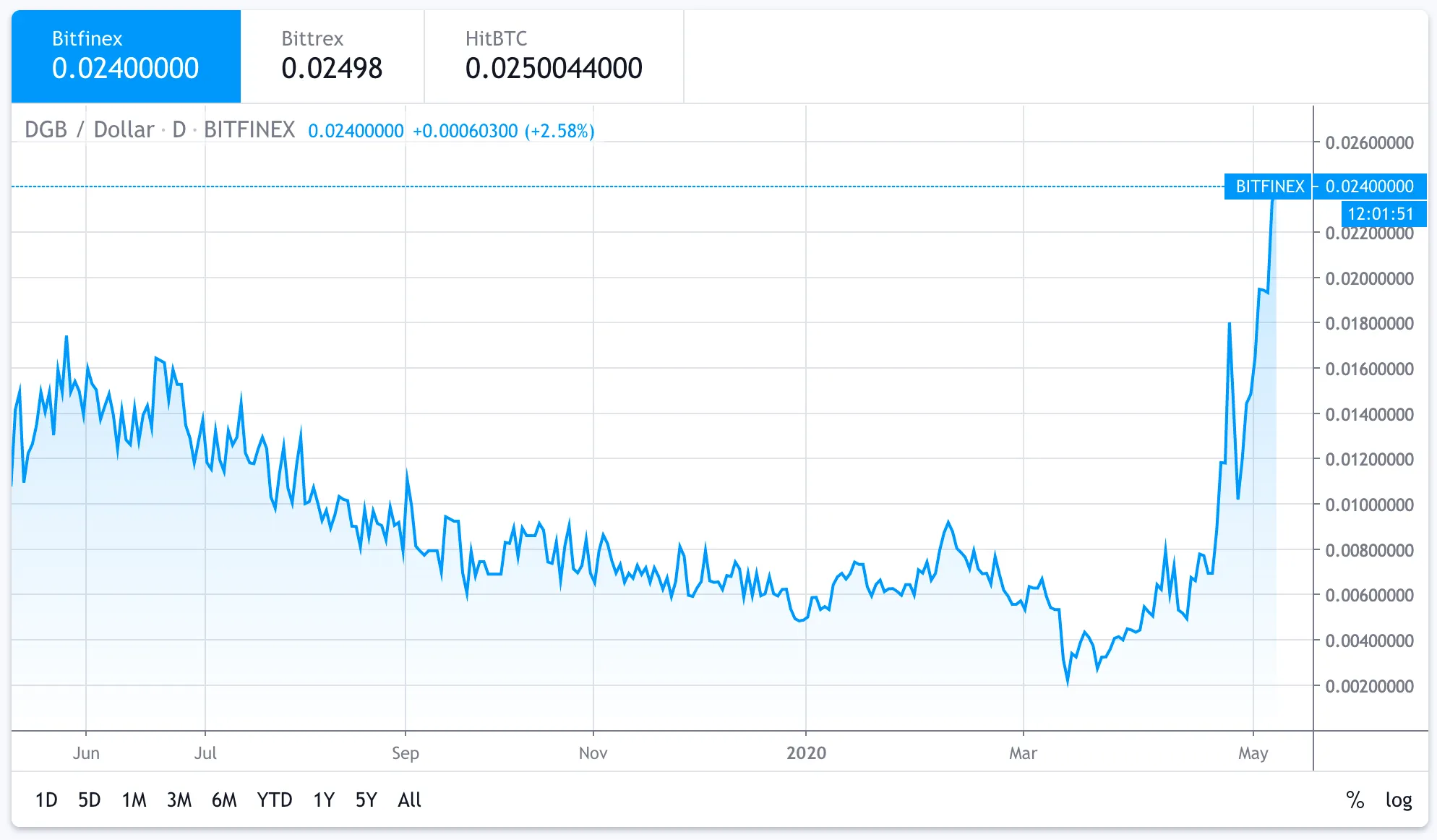Select the 5Y time range

pos(366,800)
